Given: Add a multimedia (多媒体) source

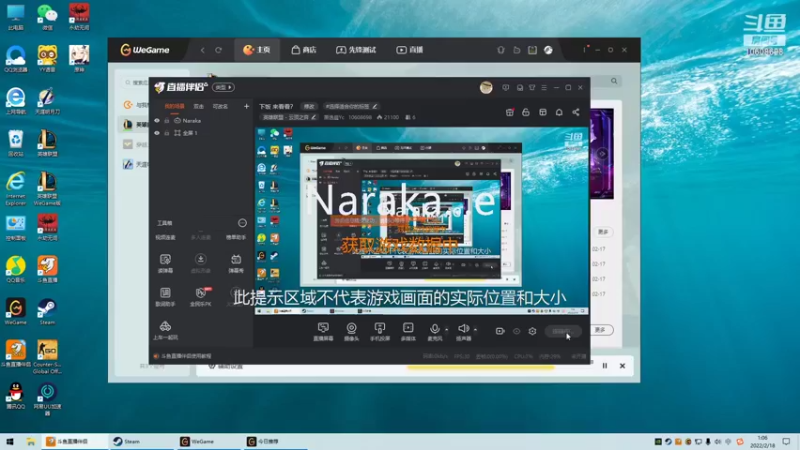Looking at the screenshot, I should tap(408, 331).
